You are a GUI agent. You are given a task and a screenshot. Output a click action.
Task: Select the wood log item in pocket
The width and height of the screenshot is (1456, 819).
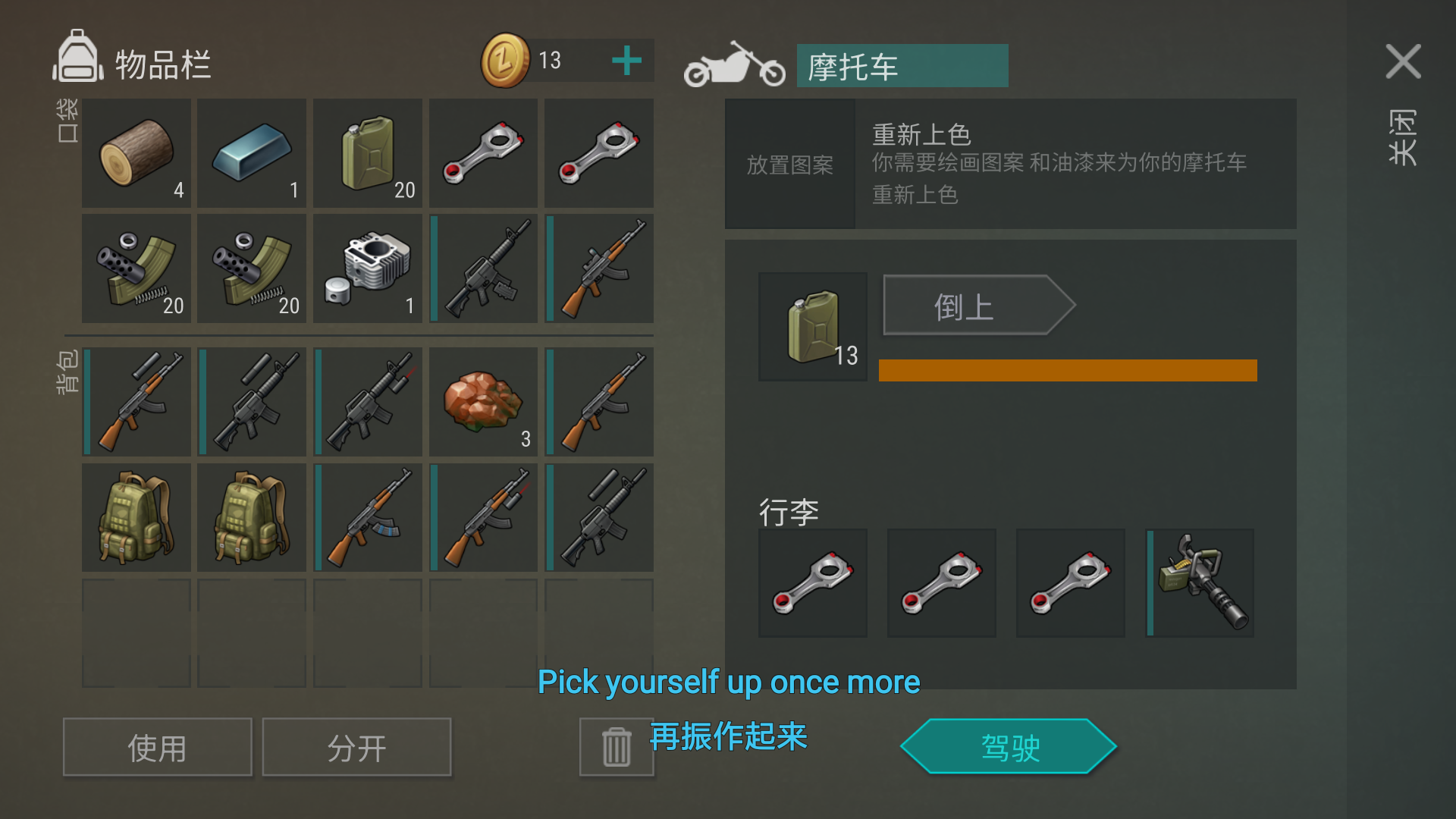(136, 152)
